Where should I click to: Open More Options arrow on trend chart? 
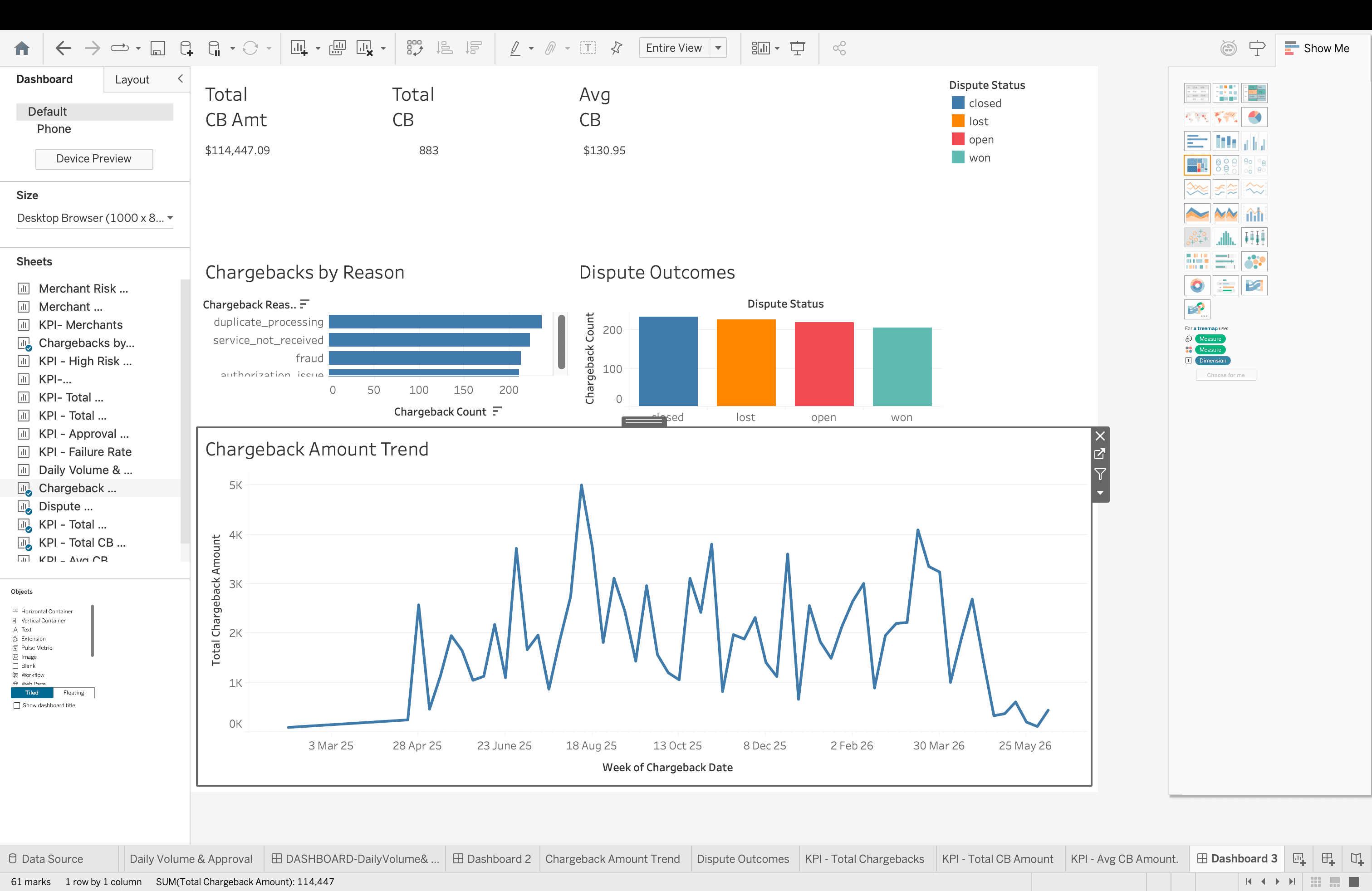pyautogui.click(x=1099, y=493)
